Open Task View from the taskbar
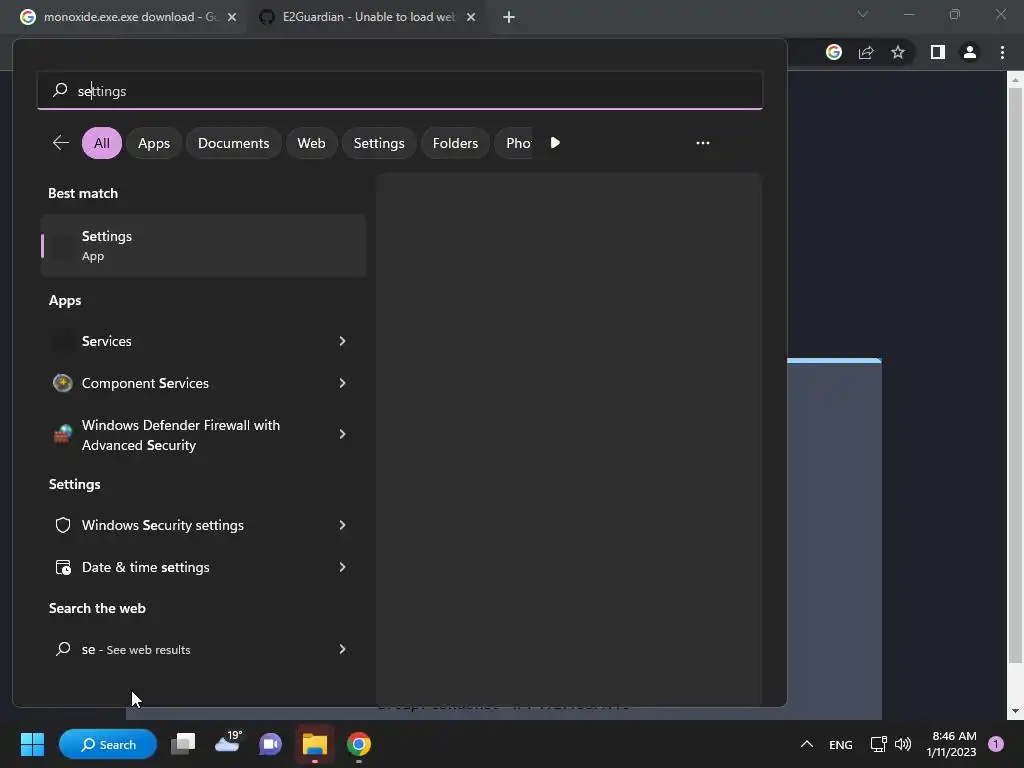Viewport: 1024px width, 768px height. coord(183,744)
